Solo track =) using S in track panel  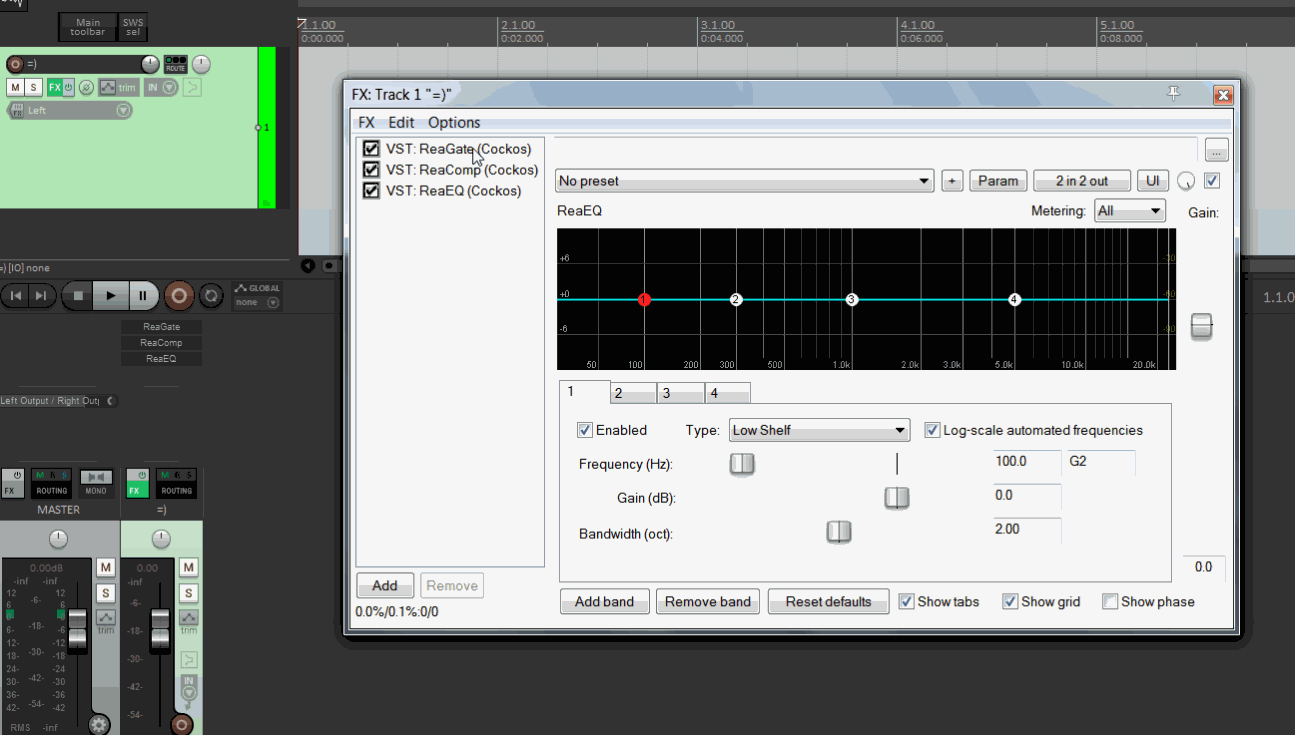33,88
